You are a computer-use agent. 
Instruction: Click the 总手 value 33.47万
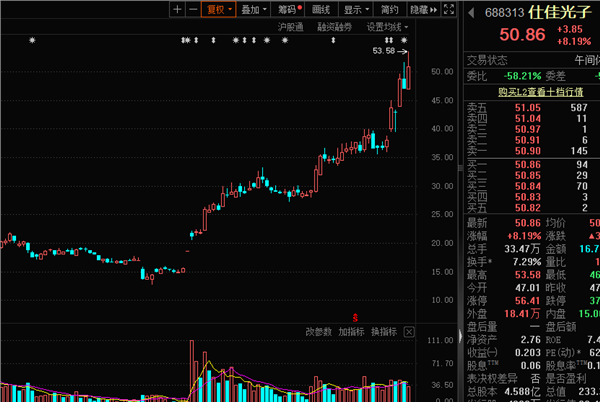[522, 249]
